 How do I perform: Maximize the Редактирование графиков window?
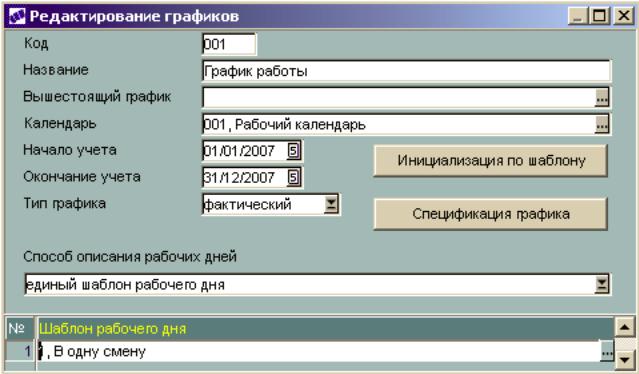pos(600,16)
